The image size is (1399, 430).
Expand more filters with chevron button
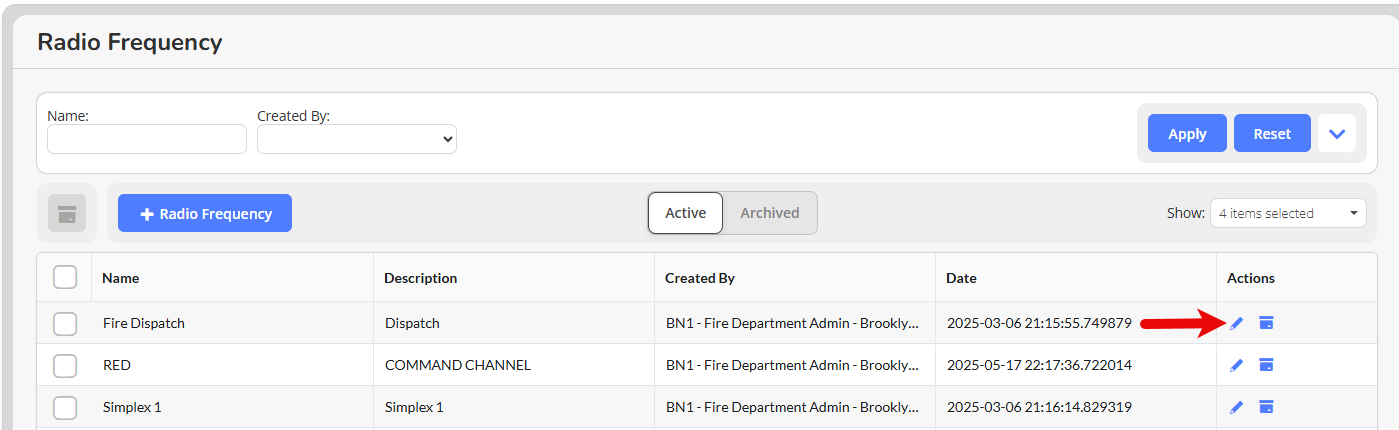(1337, 133)
